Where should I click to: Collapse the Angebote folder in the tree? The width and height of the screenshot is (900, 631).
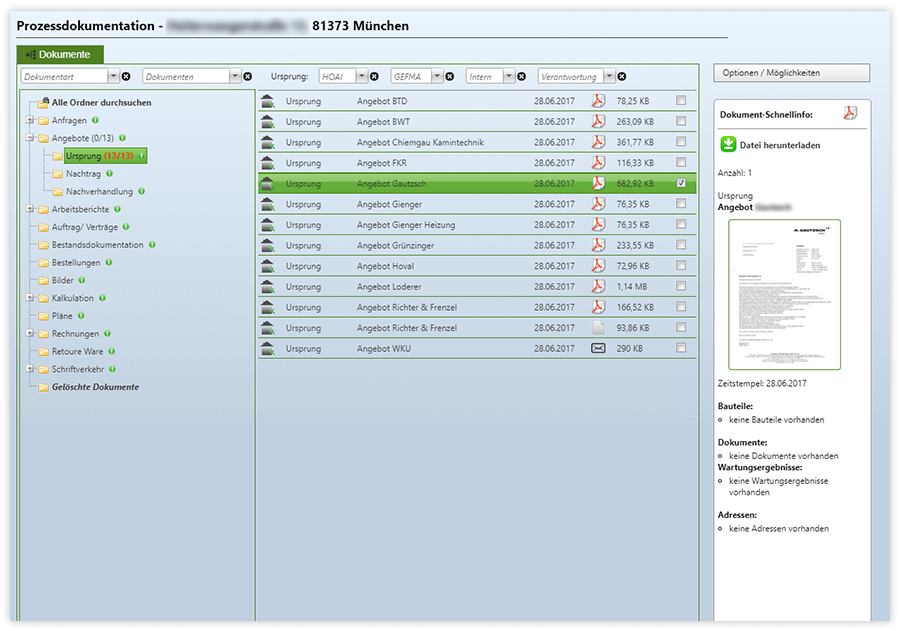click(x=30, y=138)
